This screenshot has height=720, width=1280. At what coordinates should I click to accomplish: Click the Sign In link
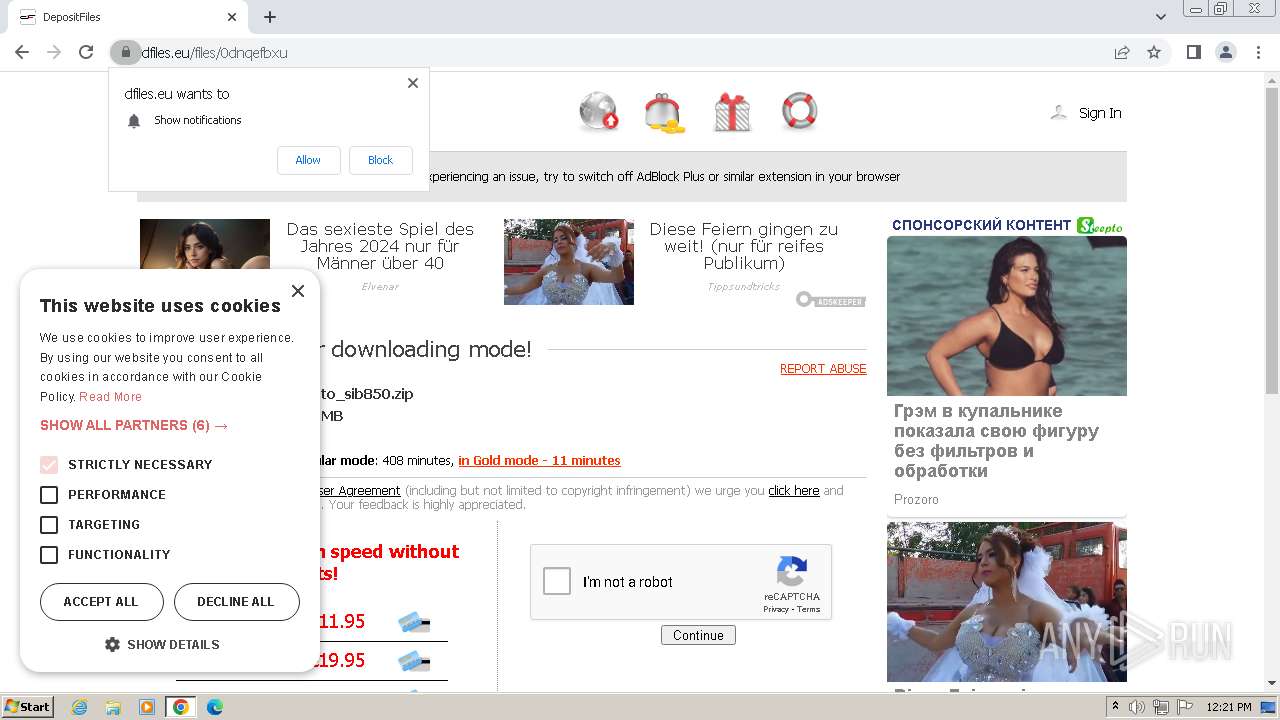click(1100, 113)
